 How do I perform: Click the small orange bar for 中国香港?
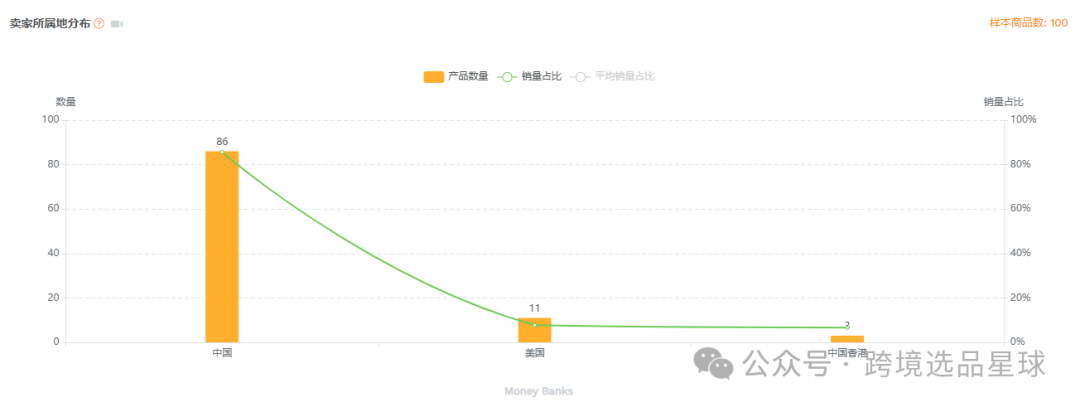click(847, 339)
